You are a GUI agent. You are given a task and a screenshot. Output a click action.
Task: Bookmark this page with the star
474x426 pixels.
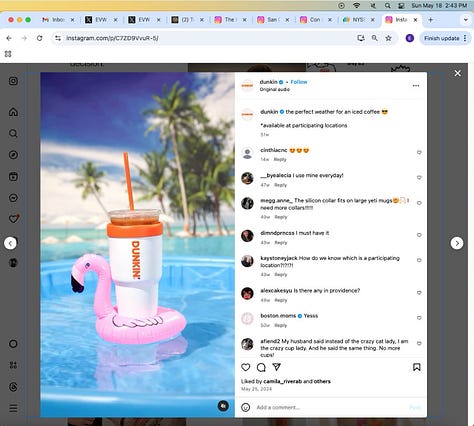(388, 38)
